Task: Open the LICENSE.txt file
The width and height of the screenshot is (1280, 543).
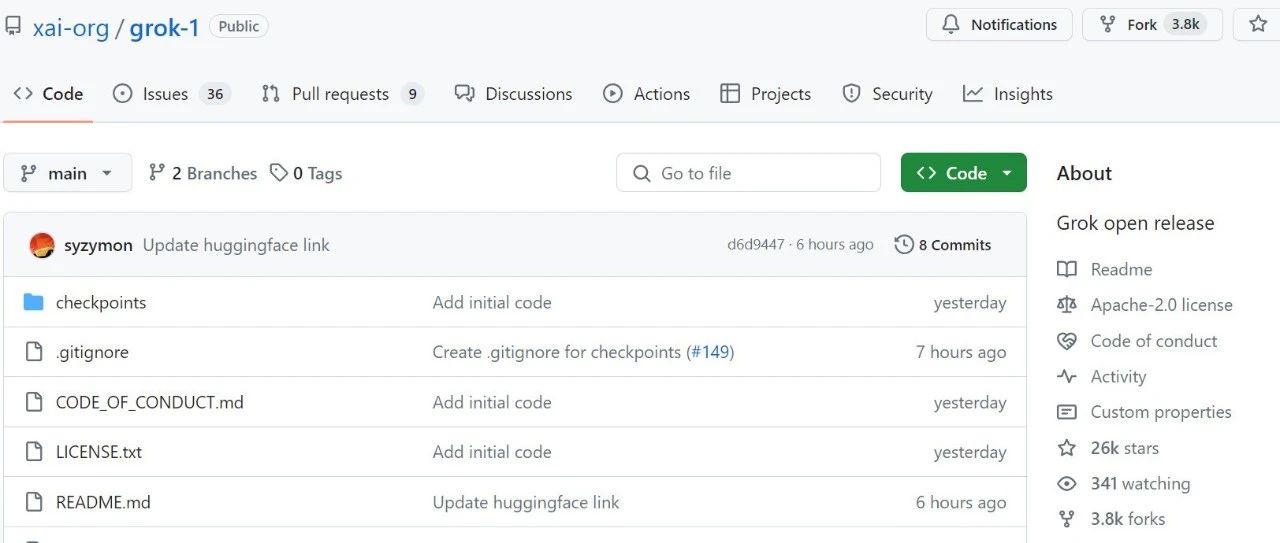Action: pyautogui.click(x=99, y=452)
